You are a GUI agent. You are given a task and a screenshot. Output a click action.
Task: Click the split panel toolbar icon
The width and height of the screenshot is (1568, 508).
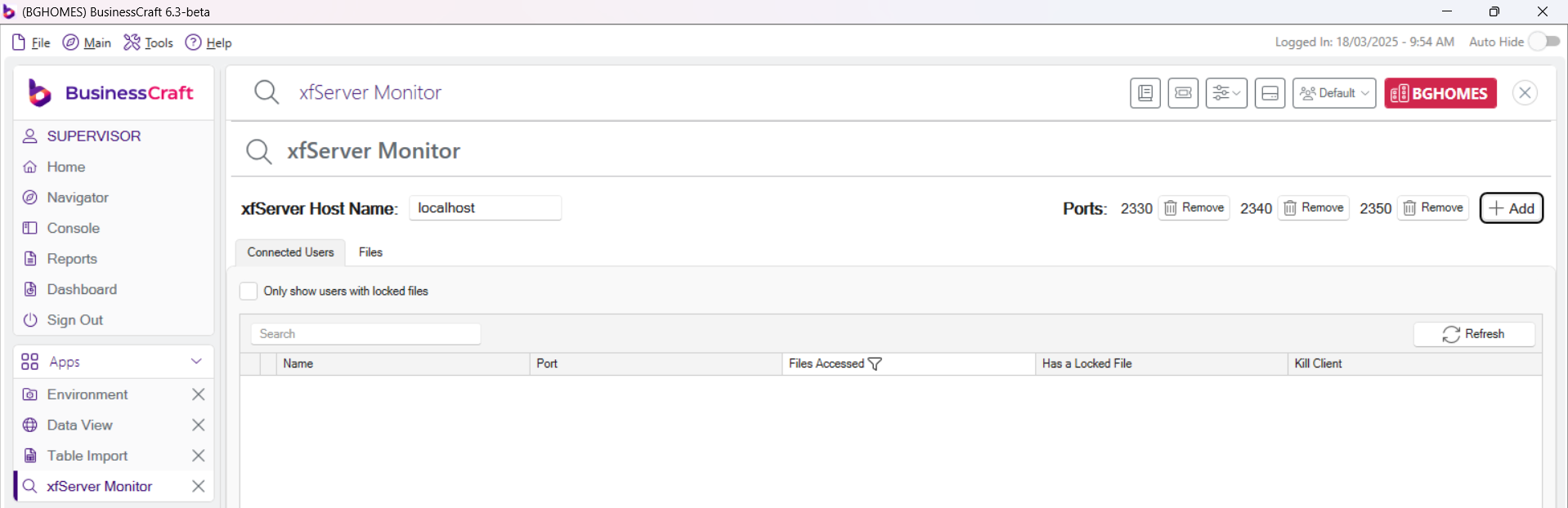click(1270, 93)
